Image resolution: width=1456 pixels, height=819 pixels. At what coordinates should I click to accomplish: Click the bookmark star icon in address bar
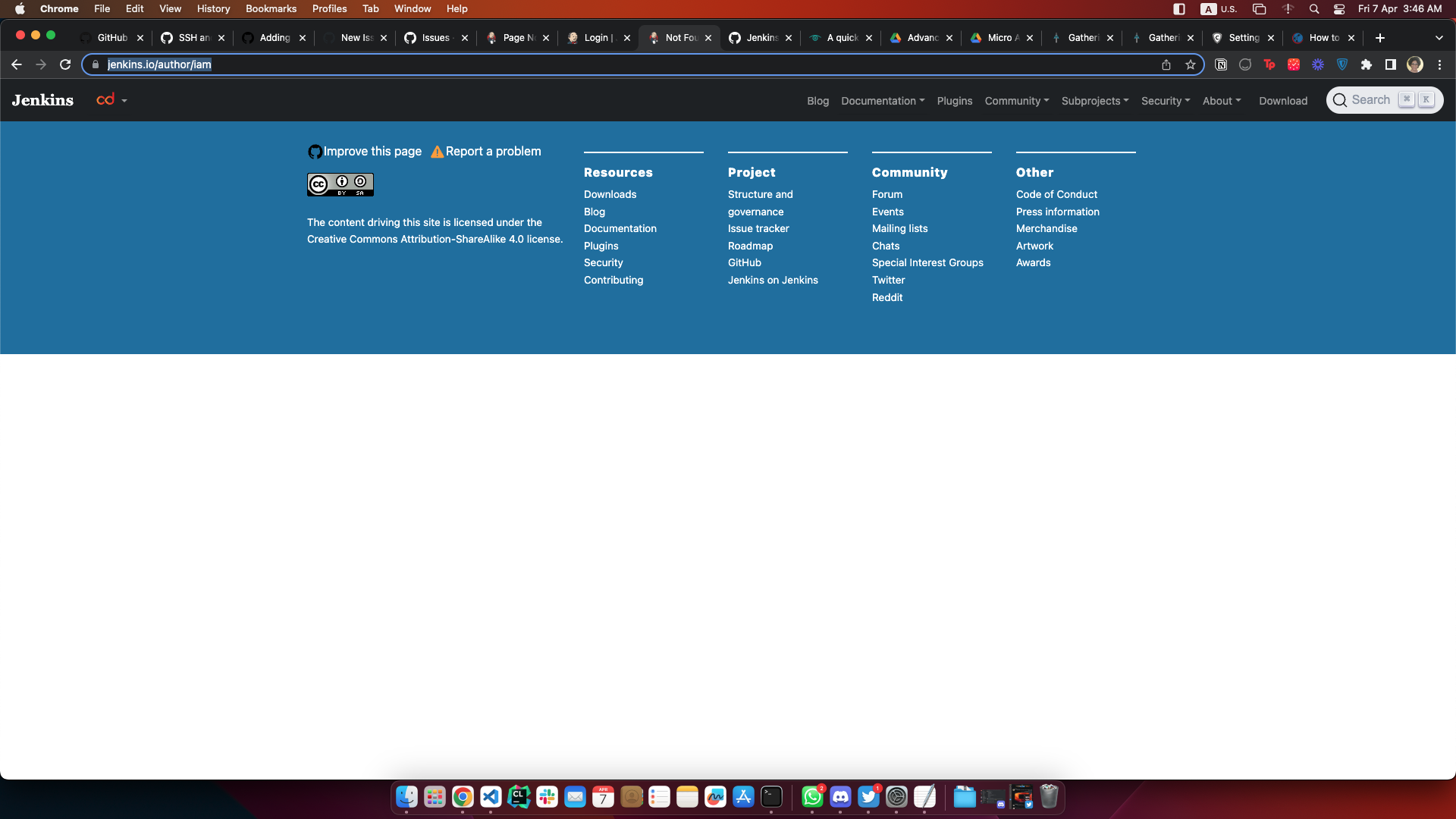click(x=1191, y=64)
